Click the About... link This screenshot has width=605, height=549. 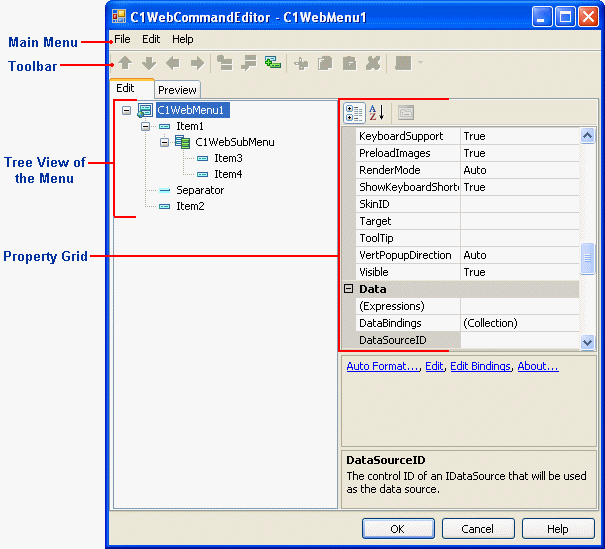click(538, 367)
